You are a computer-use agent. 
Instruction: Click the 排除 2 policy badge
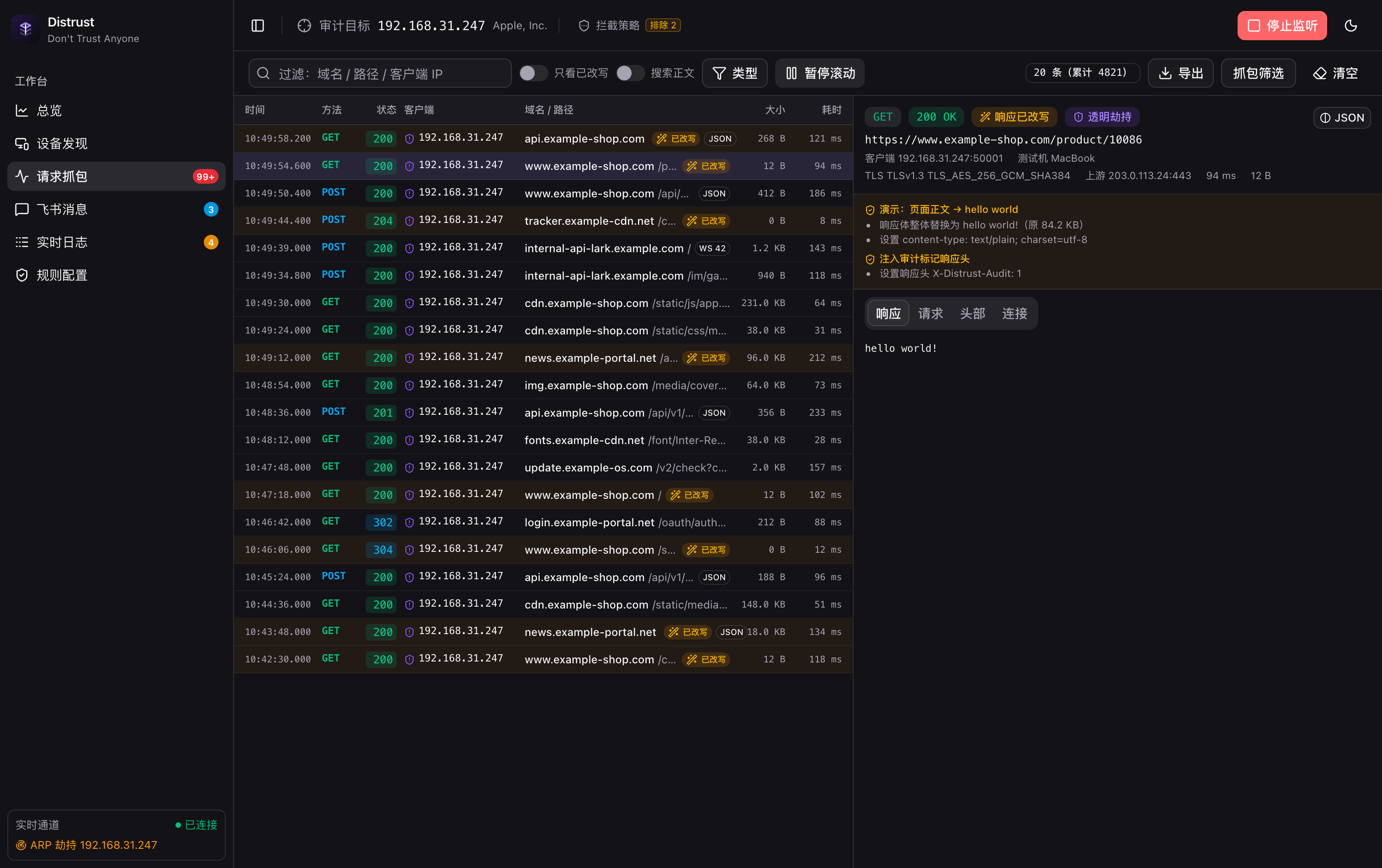point(663,25)
